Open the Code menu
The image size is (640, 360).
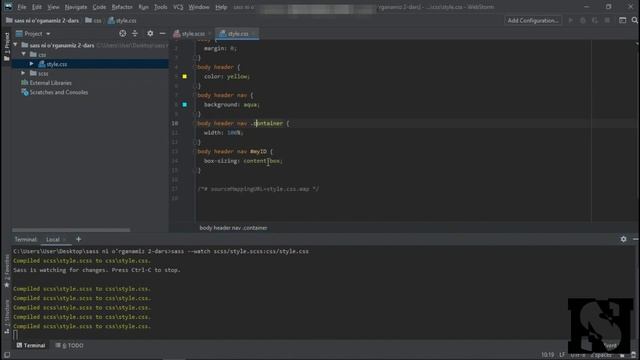pos(99,7)
